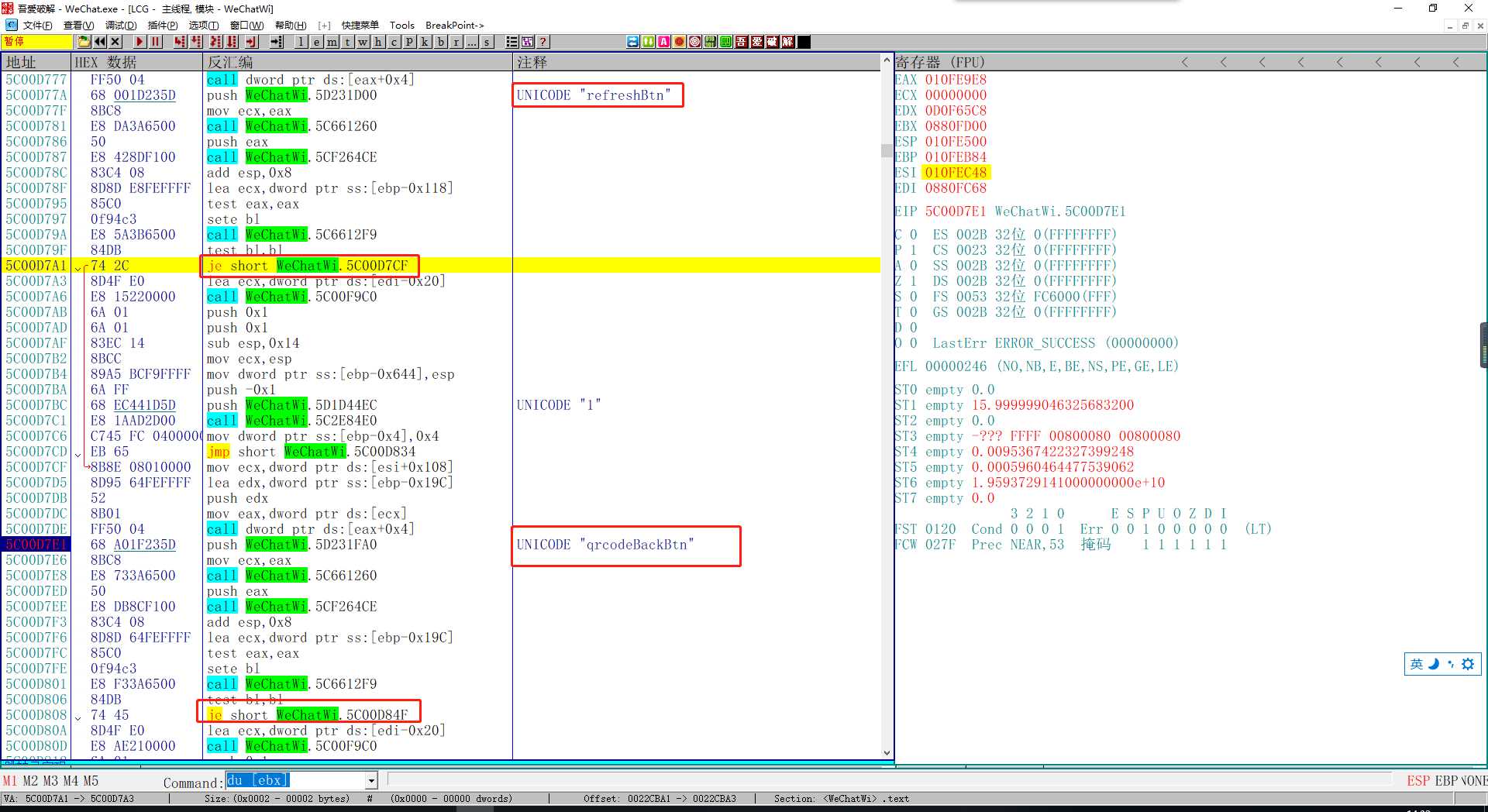Click the EBP stack mode button

1446,780
